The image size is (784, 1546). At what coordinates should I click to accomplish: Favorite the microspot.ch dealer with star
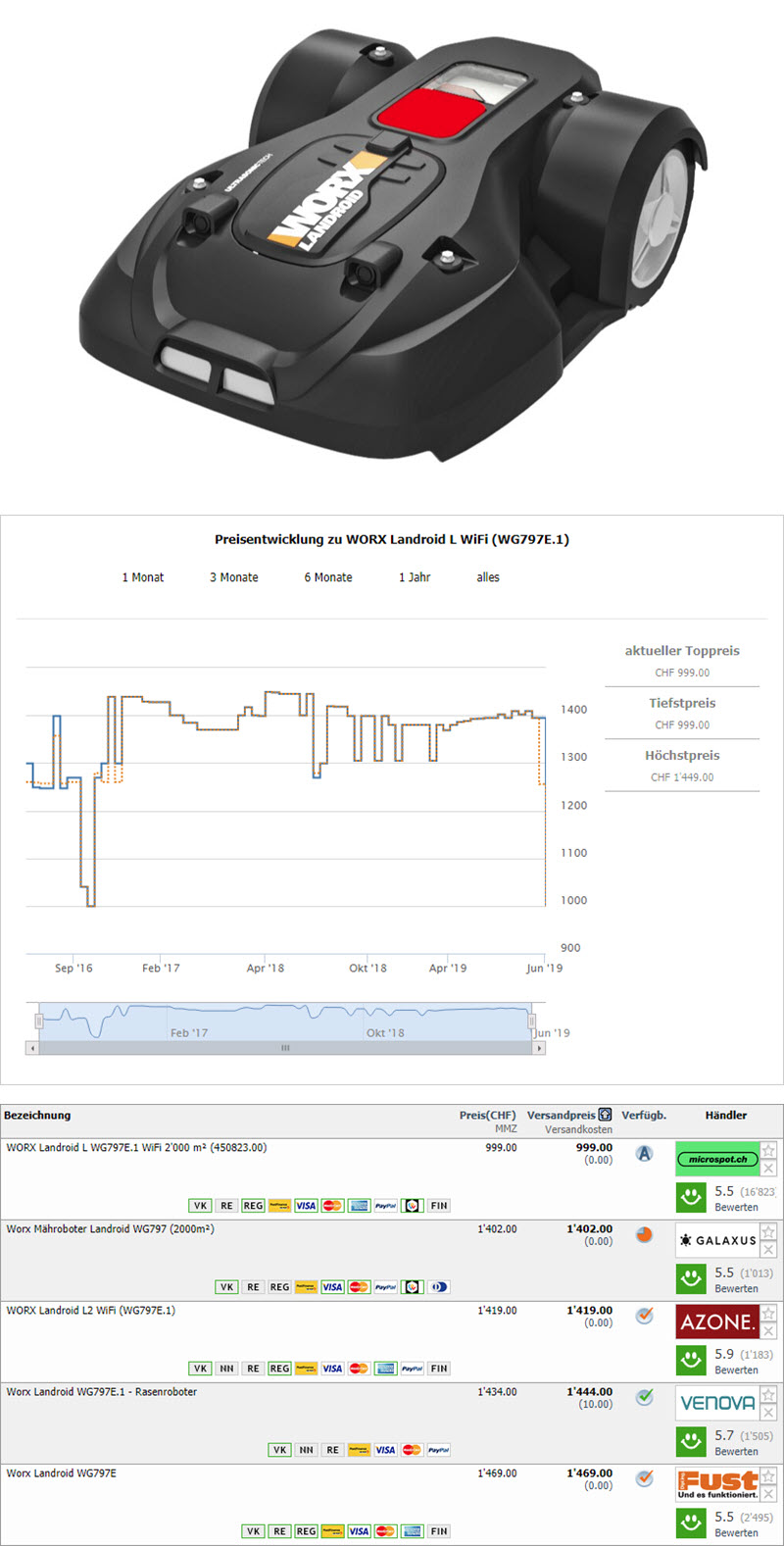point(769,1150)
